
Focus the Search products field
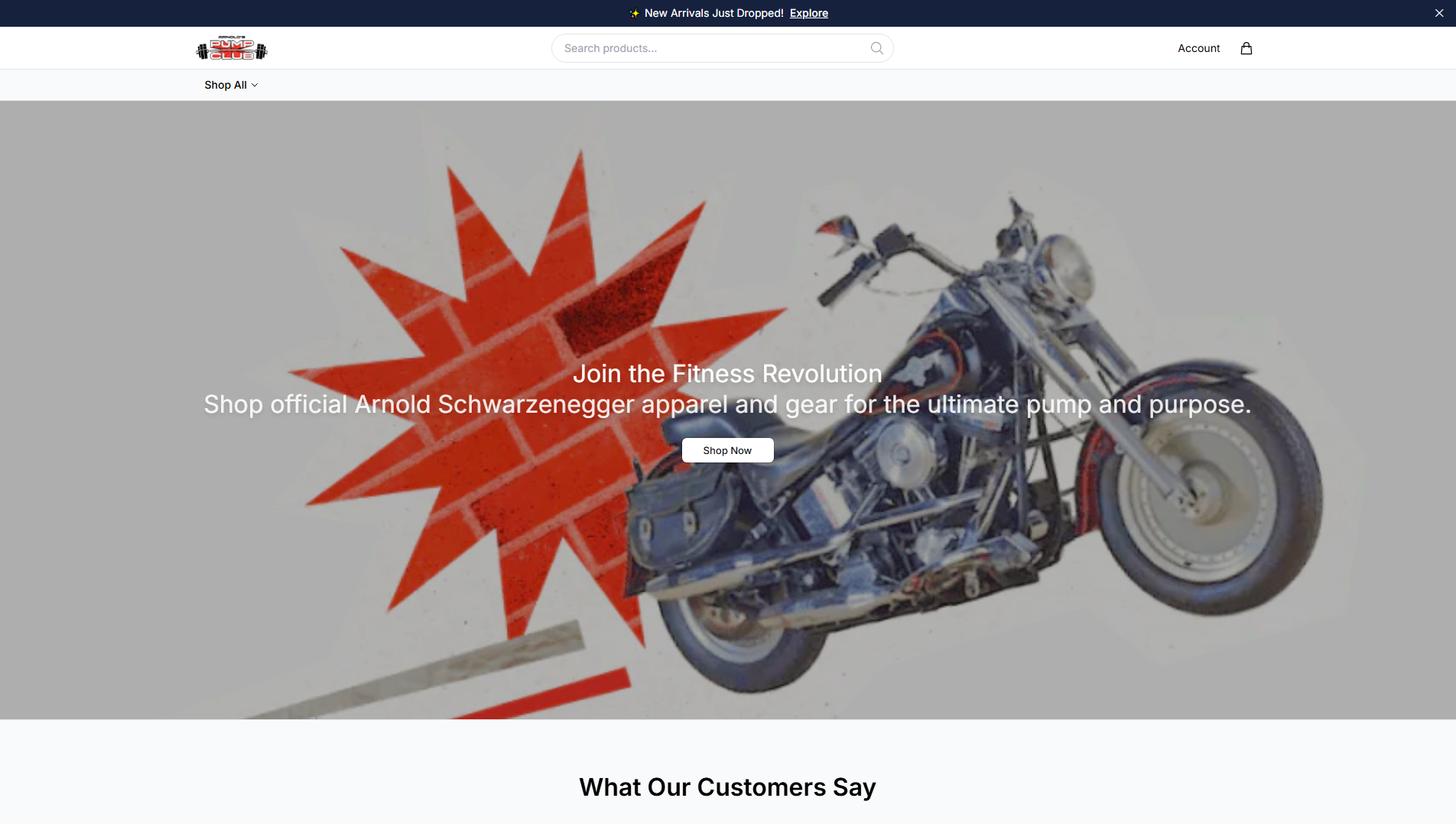pyautogui.click(x=722, y=48)
